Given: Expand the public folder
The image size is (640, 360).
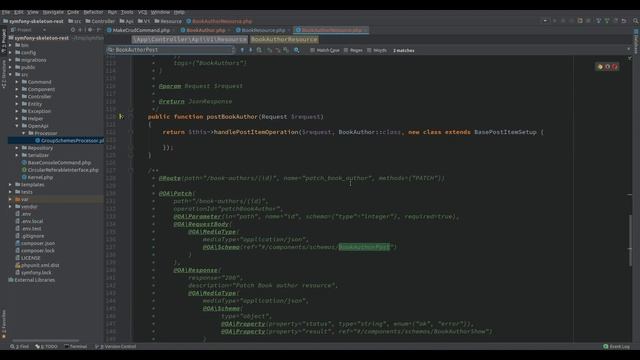Looking at the screenshot, I should (x=10, y=67).
